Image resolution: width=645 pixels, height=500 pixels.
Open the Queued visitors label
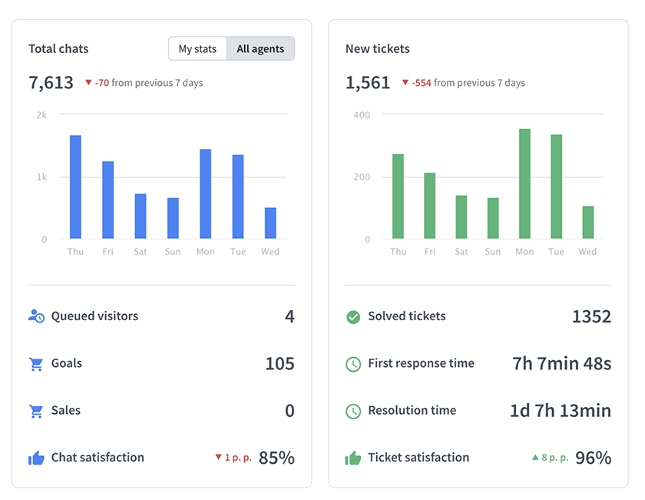(x=95, y=316)
